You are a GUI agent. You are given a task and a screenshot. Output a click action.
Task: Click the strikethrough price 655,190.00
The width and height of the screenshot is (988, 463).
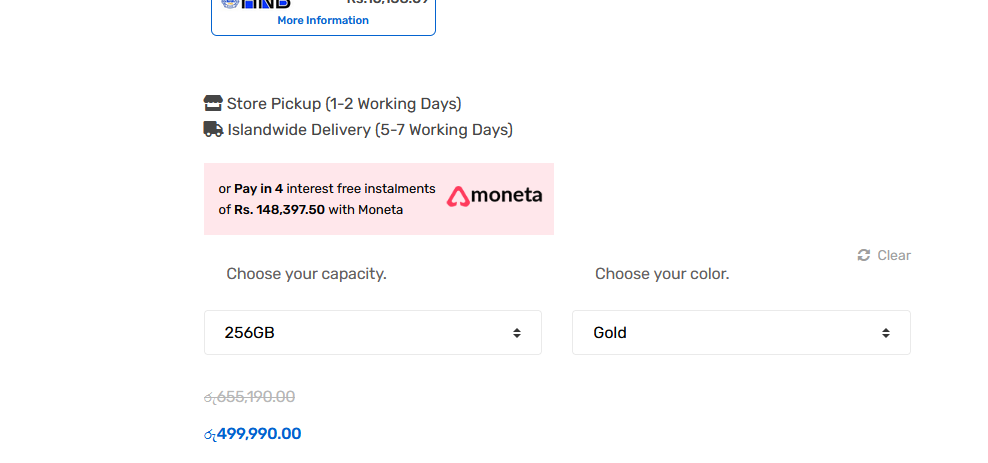(x=250, y=397)
